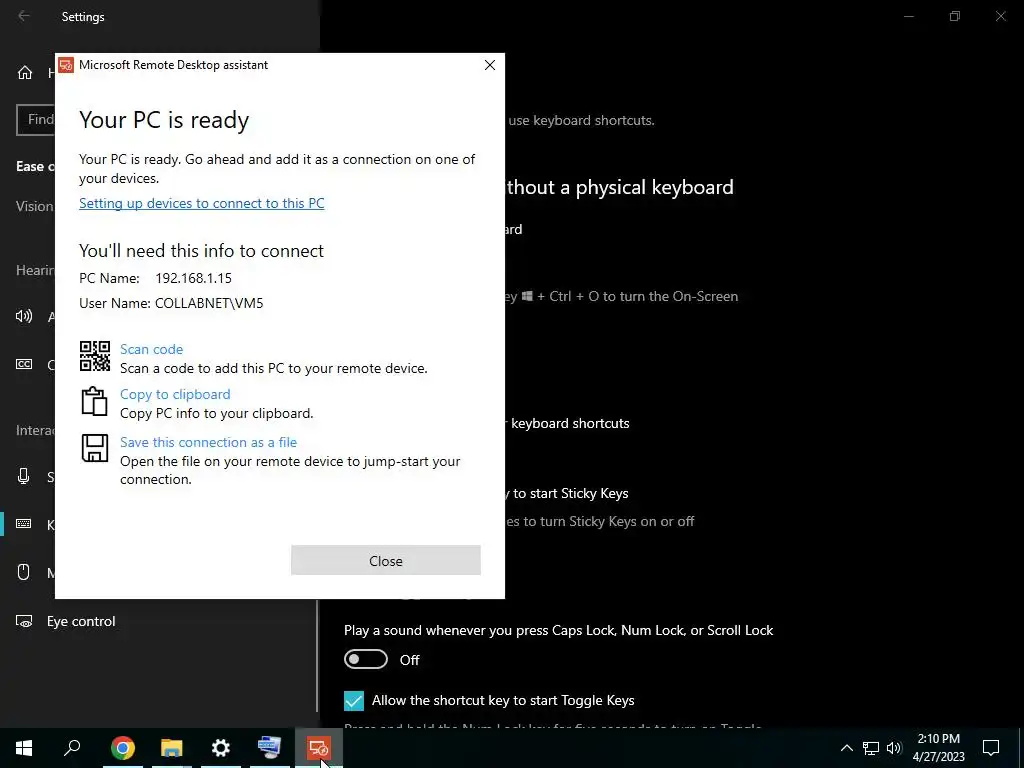Minimize the Settings window
1024x768 pixels.
[908, 16]
